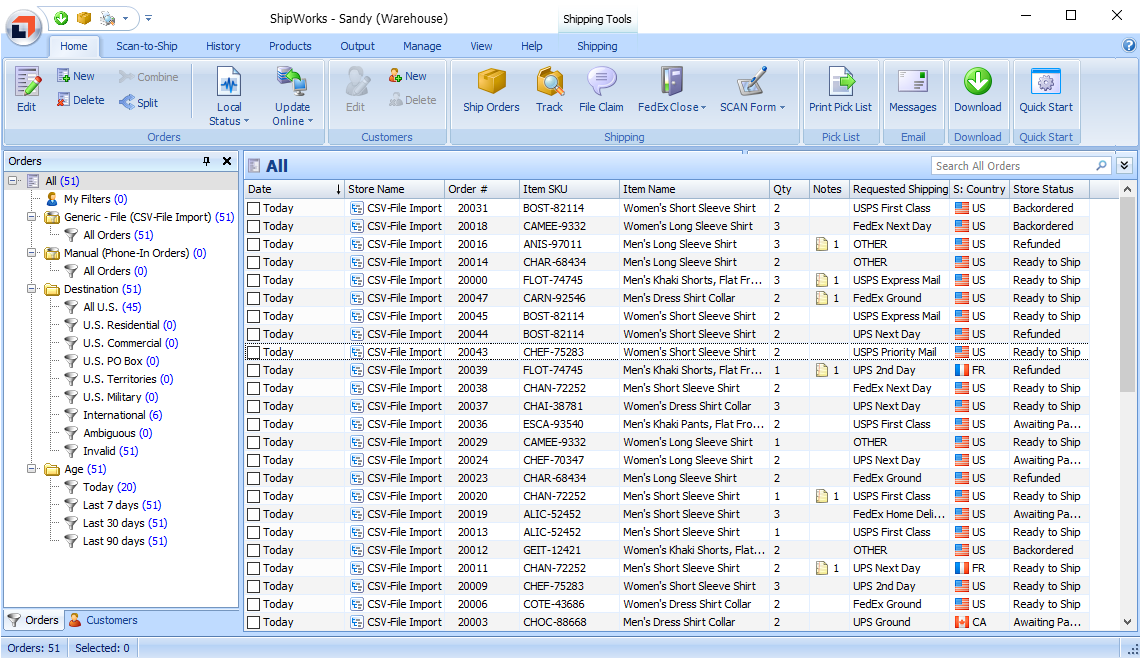The width and height of the screenshot is (1140, 658).
Task: Collapse the Destination folder node
Action: coord(32,289)
